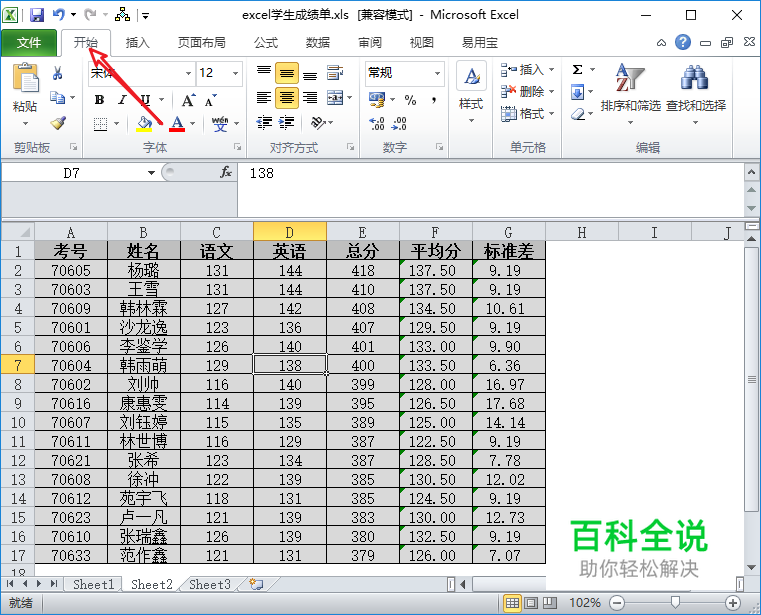
Task: Decrease font size with the small A icon
Action: tap(211, 100)
